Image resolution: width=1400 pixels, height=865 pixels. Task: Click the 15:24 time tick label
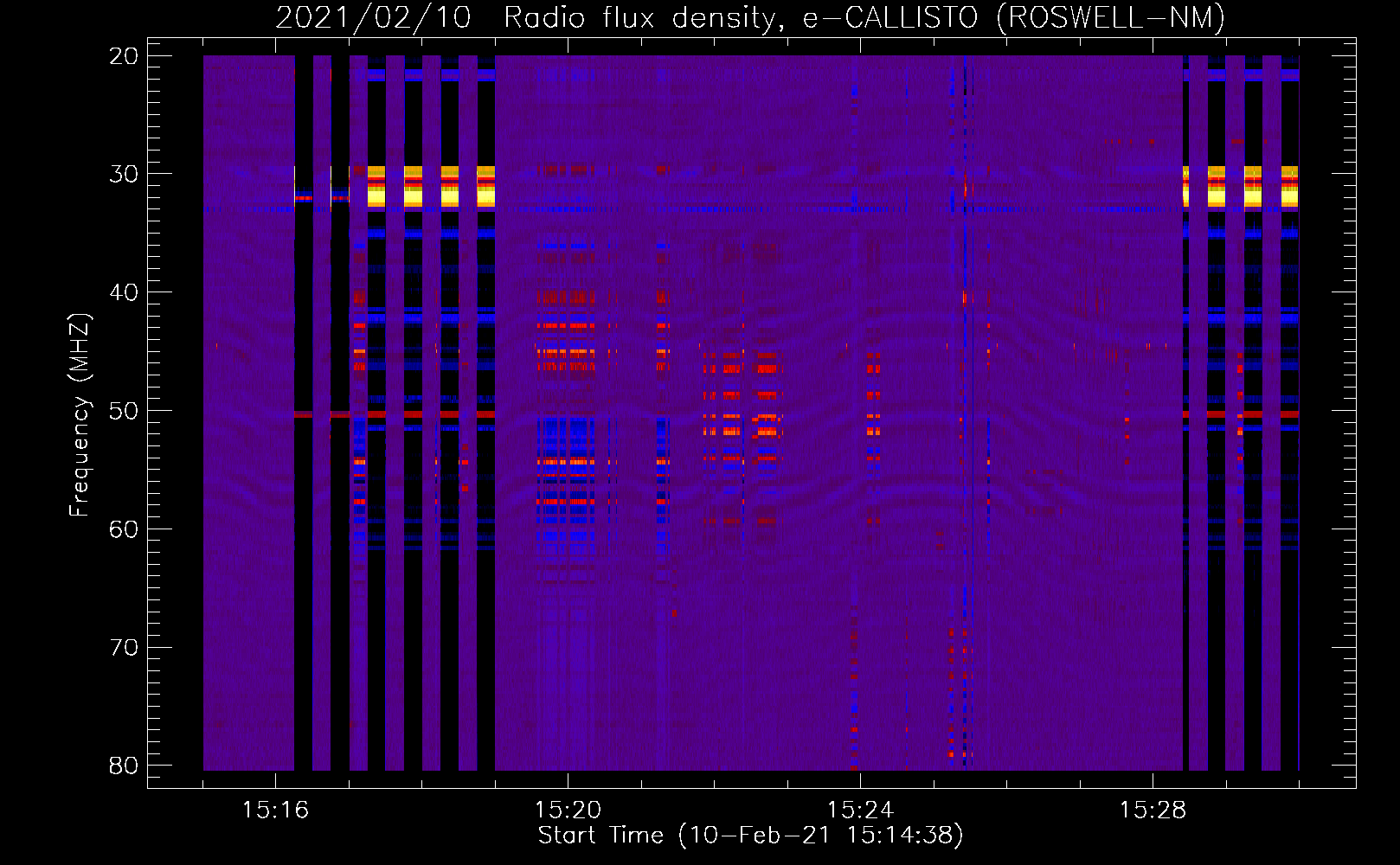click(x=860, y=811)
